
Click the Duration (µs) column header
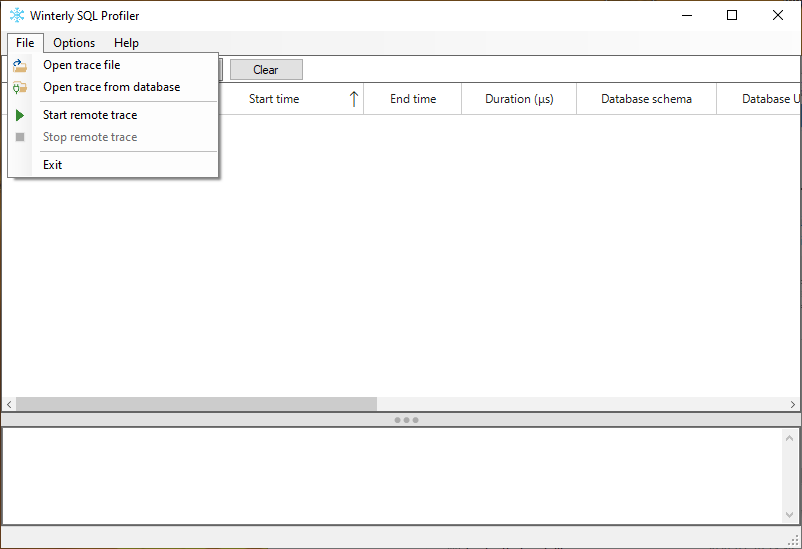(x=519, y=99)
